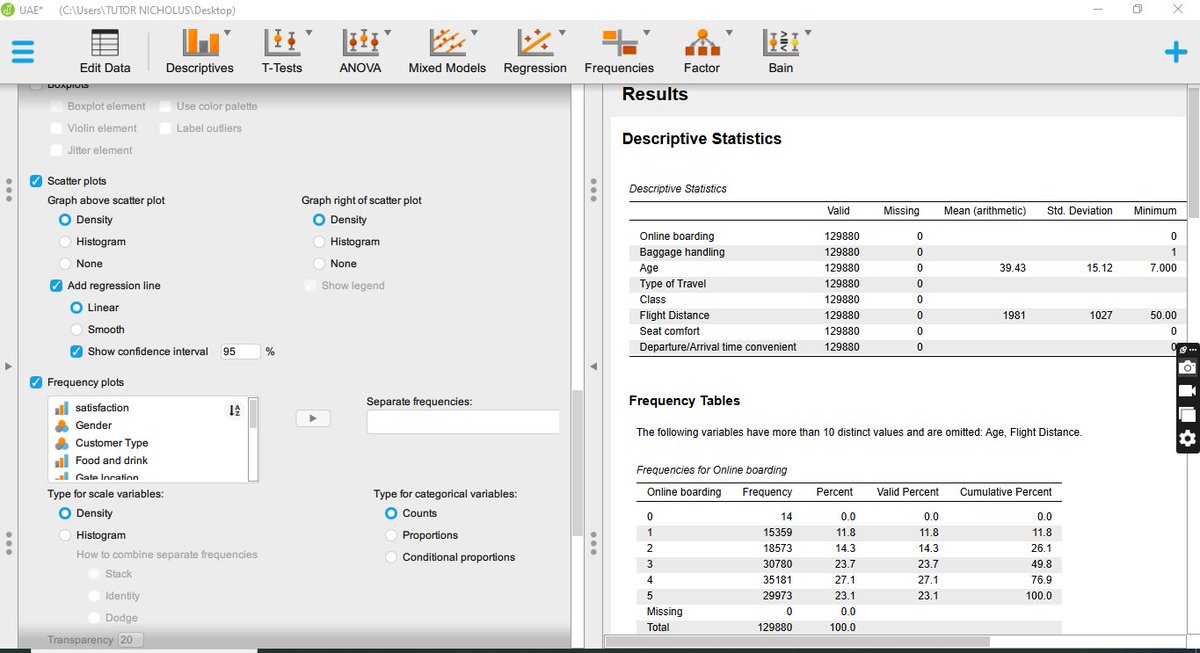Select None for graph above scatter plot
1200x653 pixels.
coord(65,264)
